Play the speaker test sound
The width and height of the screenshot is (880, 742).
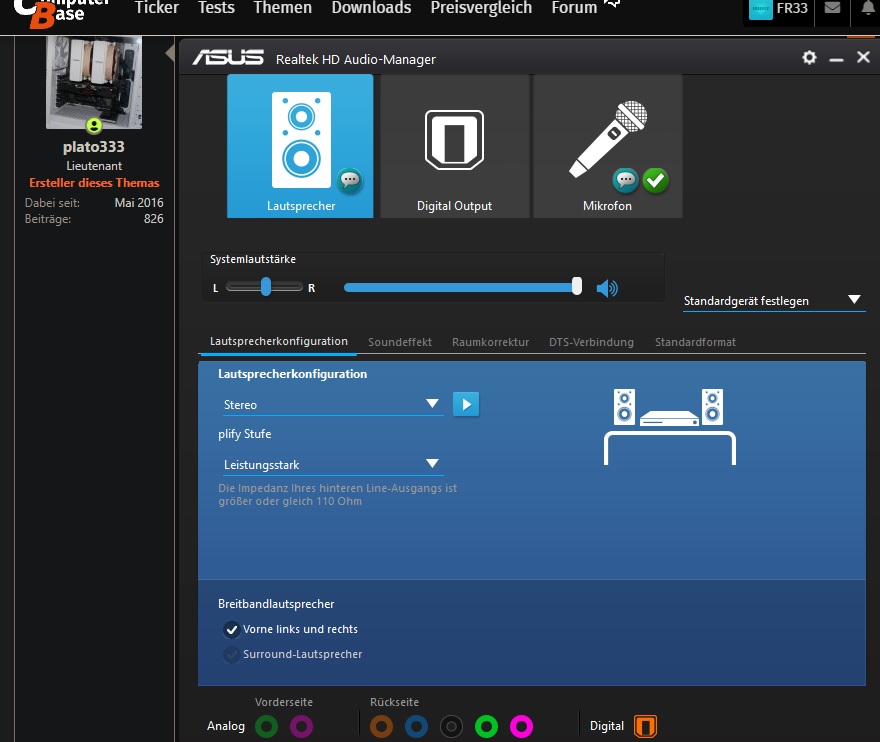click(466, 404)
